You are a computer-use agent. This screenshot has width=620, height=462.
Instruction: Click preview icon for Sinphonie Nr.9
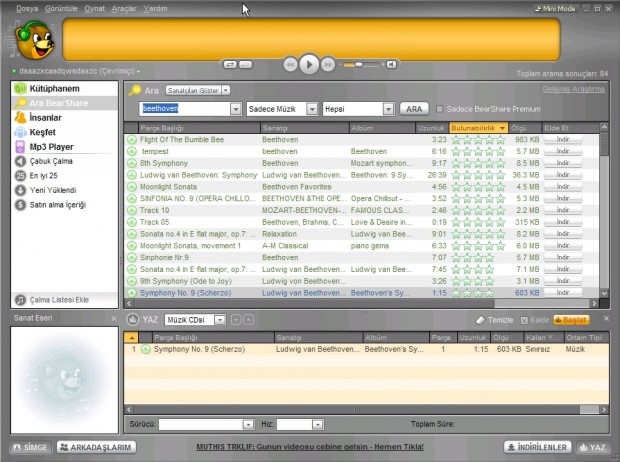[x=132, y=258]
